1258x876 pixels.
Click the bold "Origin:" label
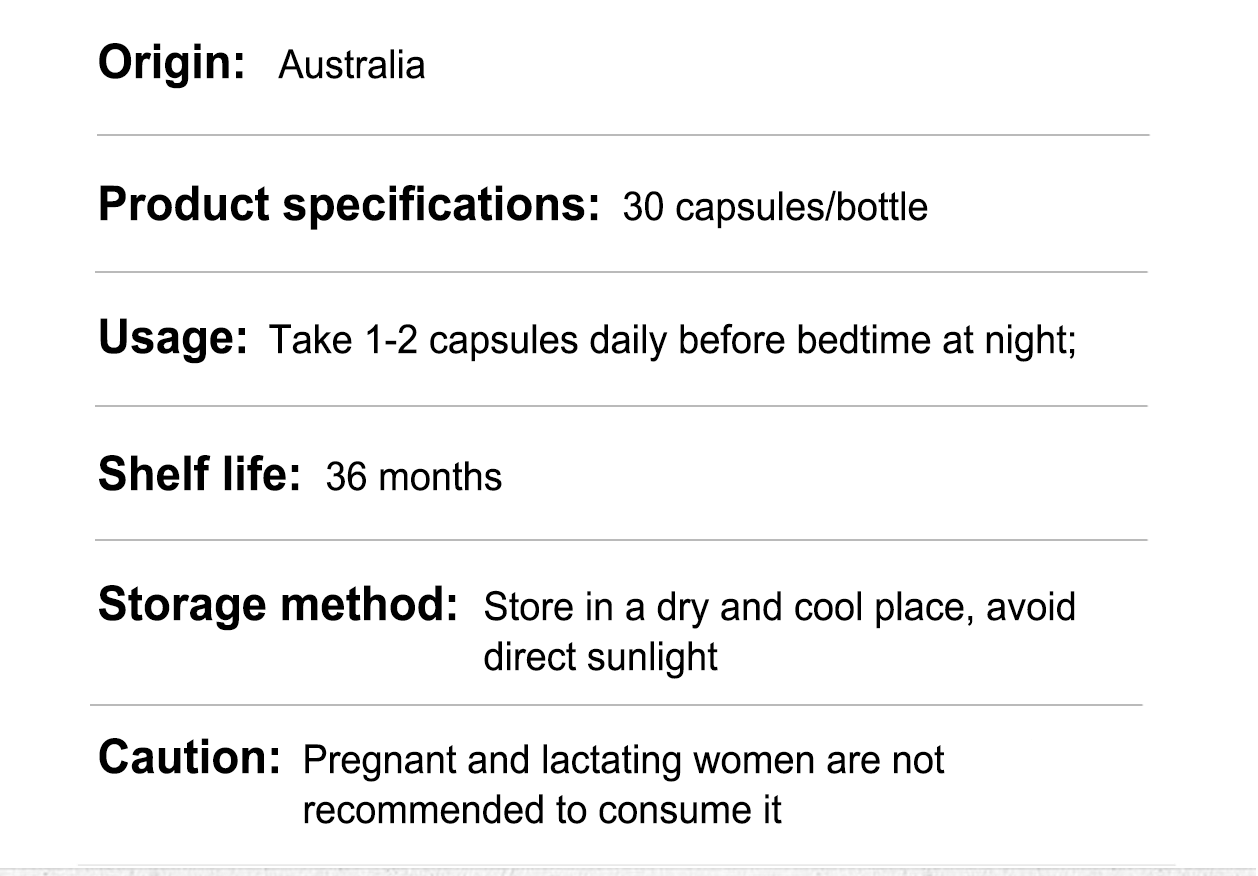[172, 64]
